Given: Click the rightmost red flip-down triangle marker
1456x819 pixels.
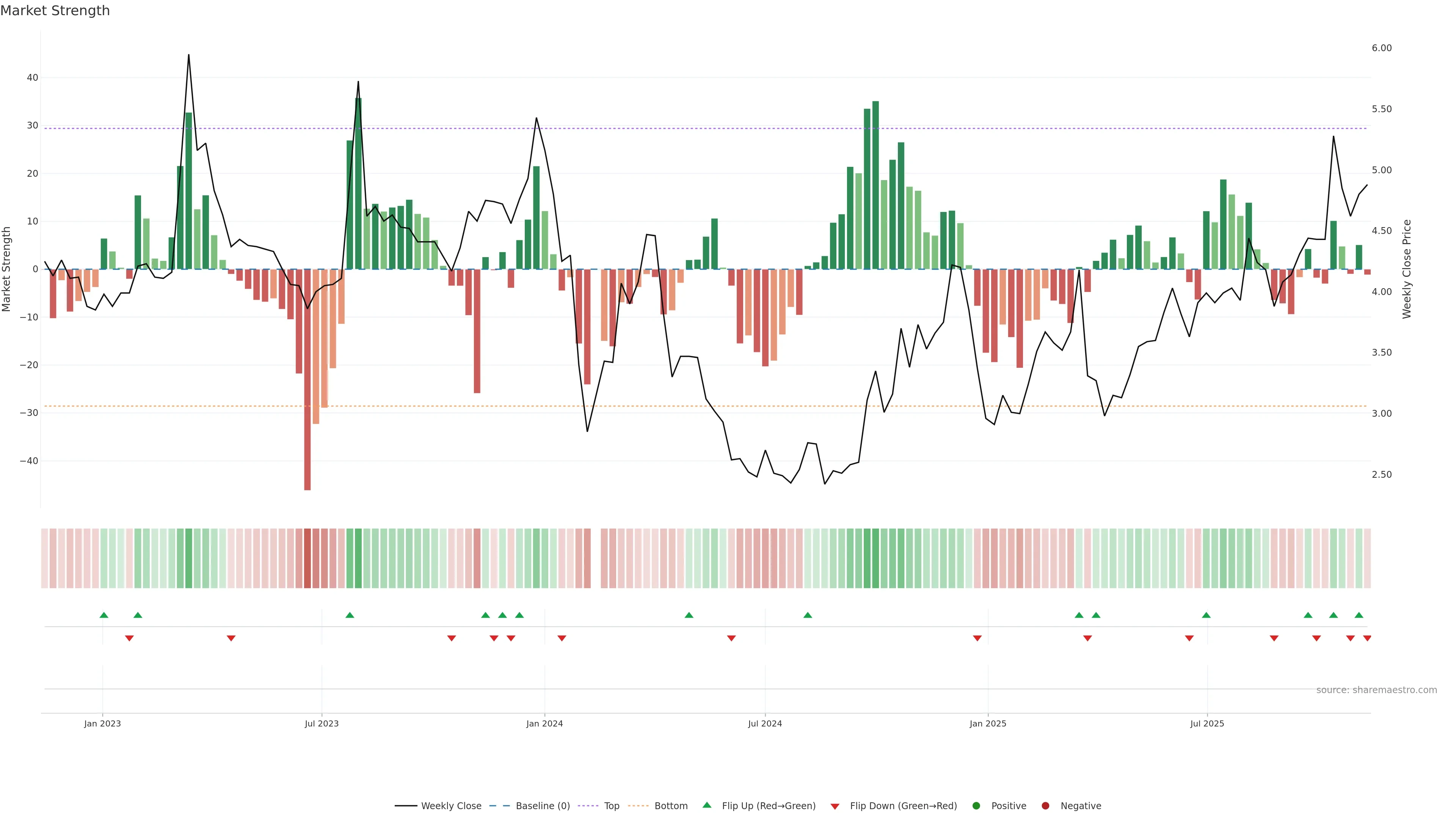Looking at the screenshot, I should [x=1367, y=638].
